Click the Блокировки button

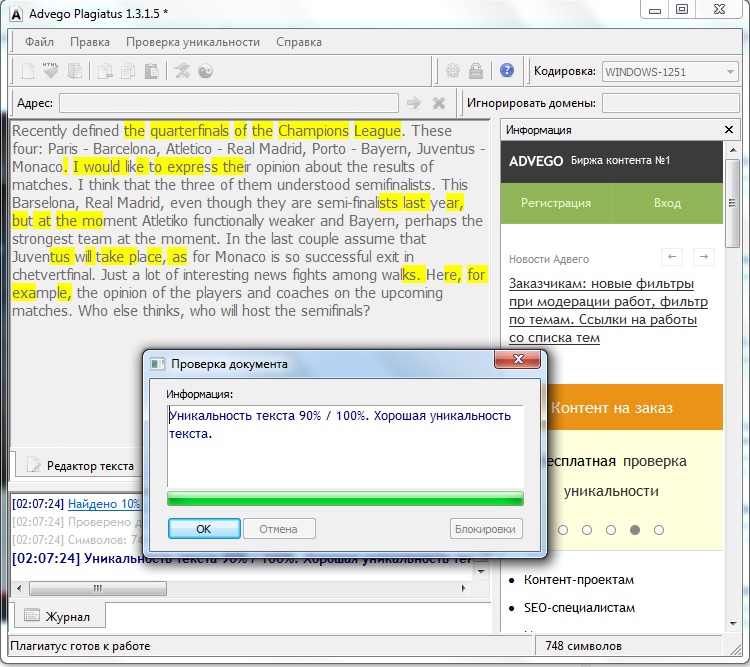click(485, 529)
